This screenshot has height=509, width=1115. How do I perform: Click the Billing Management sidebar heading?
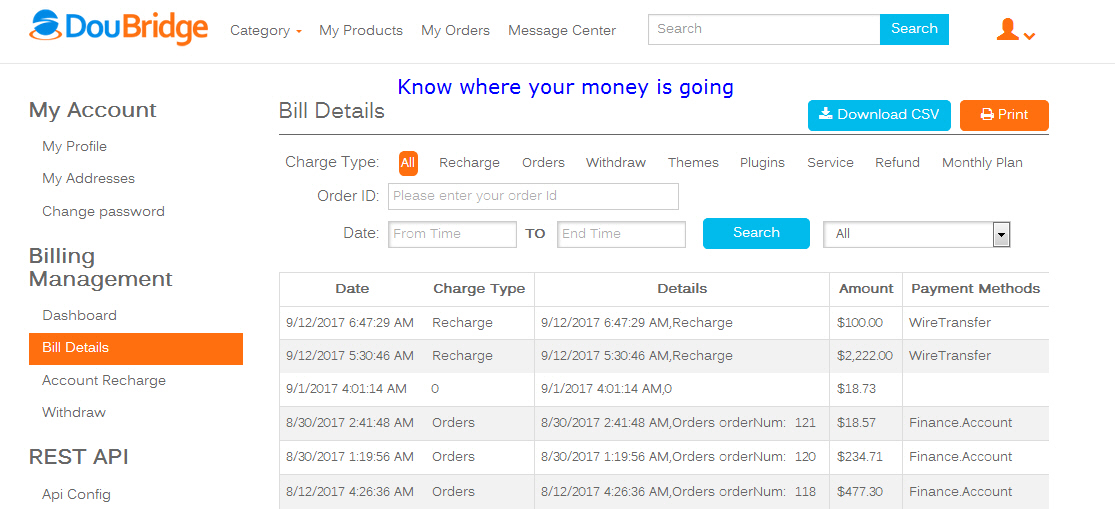[100, 267]
